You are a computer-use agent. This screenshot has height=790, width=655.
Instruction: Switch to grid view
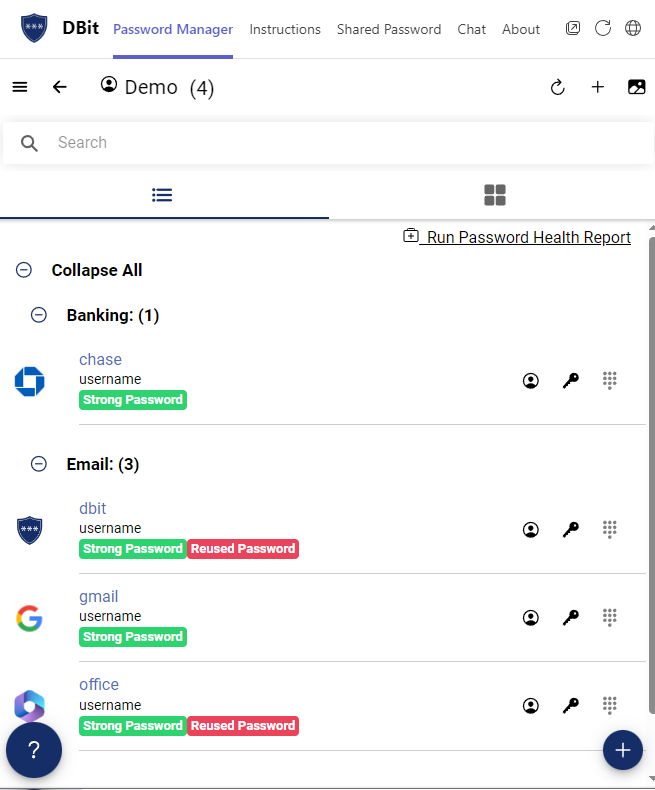495,195
